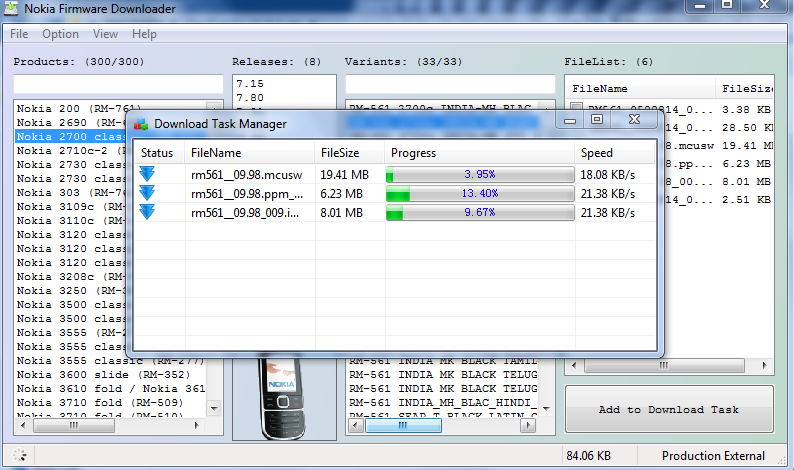Click the 13.40% progress bar
The image size is (794, 470).
tap(480, 193)
